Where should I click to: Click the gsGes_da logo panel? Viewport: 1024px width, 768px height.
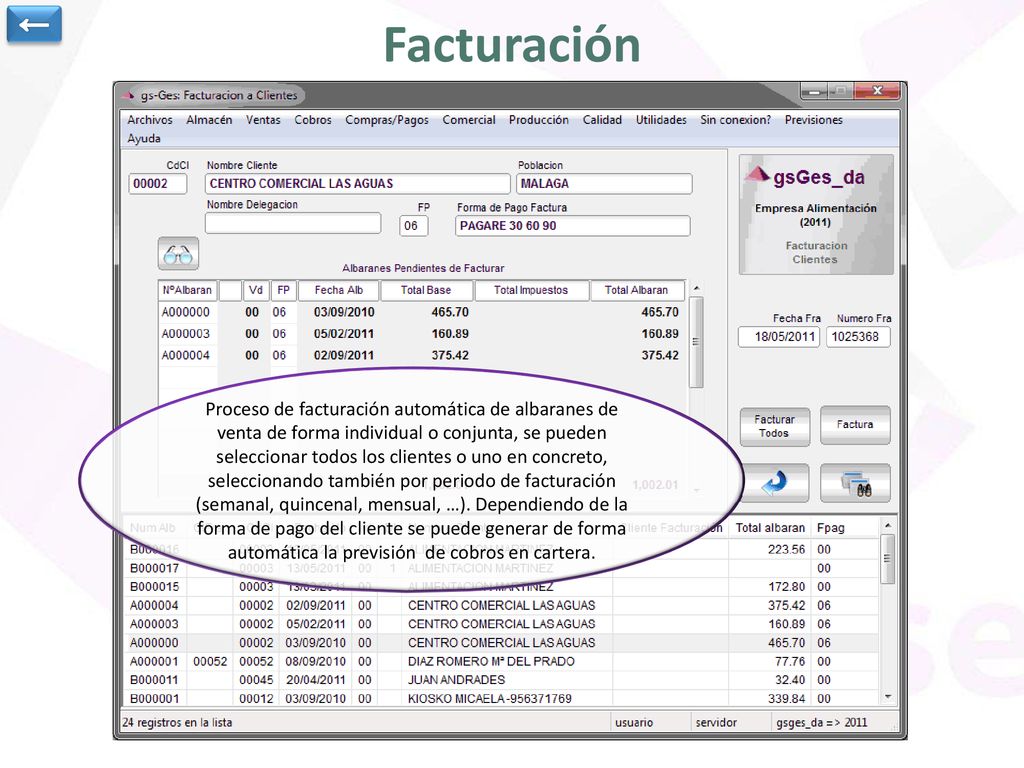coord(816,214)
